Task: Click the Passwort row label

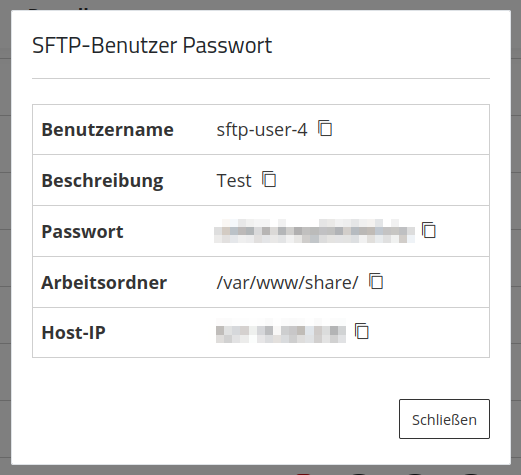Action: (x=82, y=232)
